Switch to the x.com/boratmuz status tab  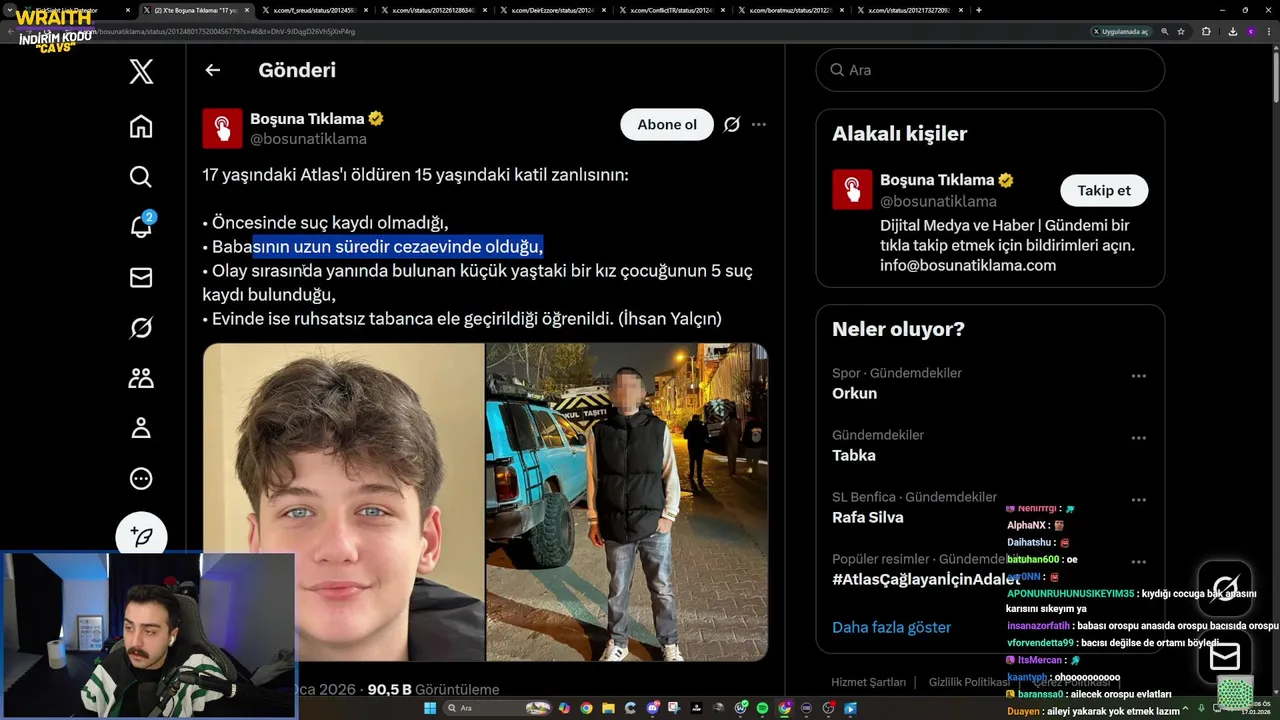click(x=790, y=10)
